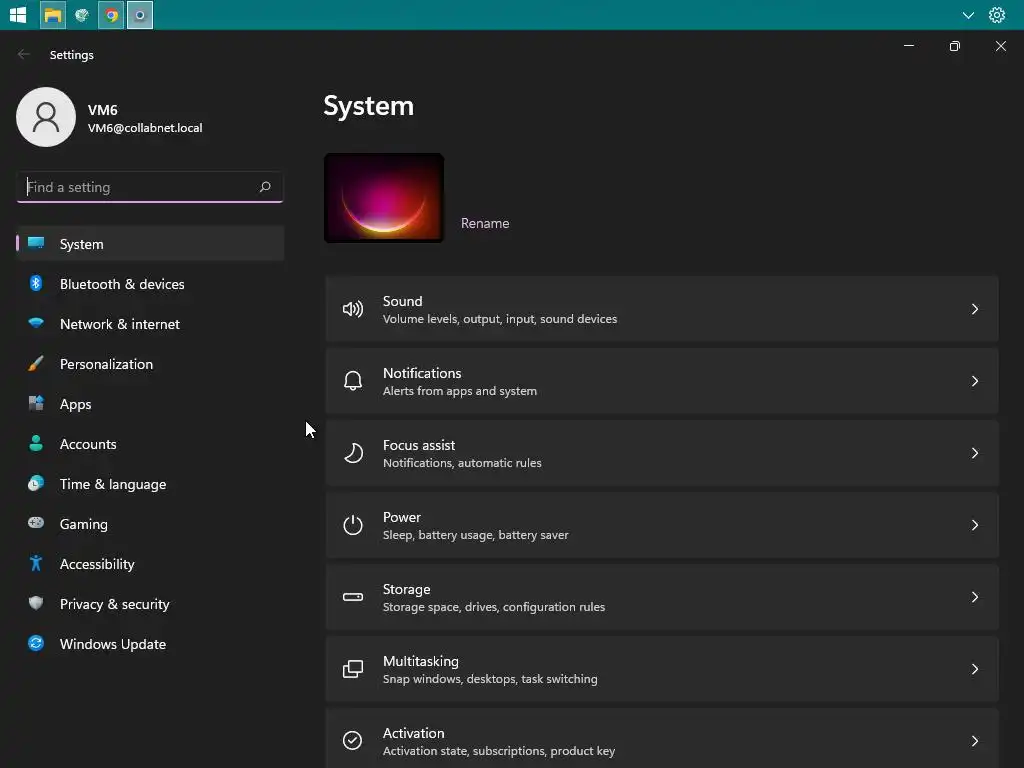Click the Time & language clock icon
The image size is (1024, 768).
coord(36,484)
